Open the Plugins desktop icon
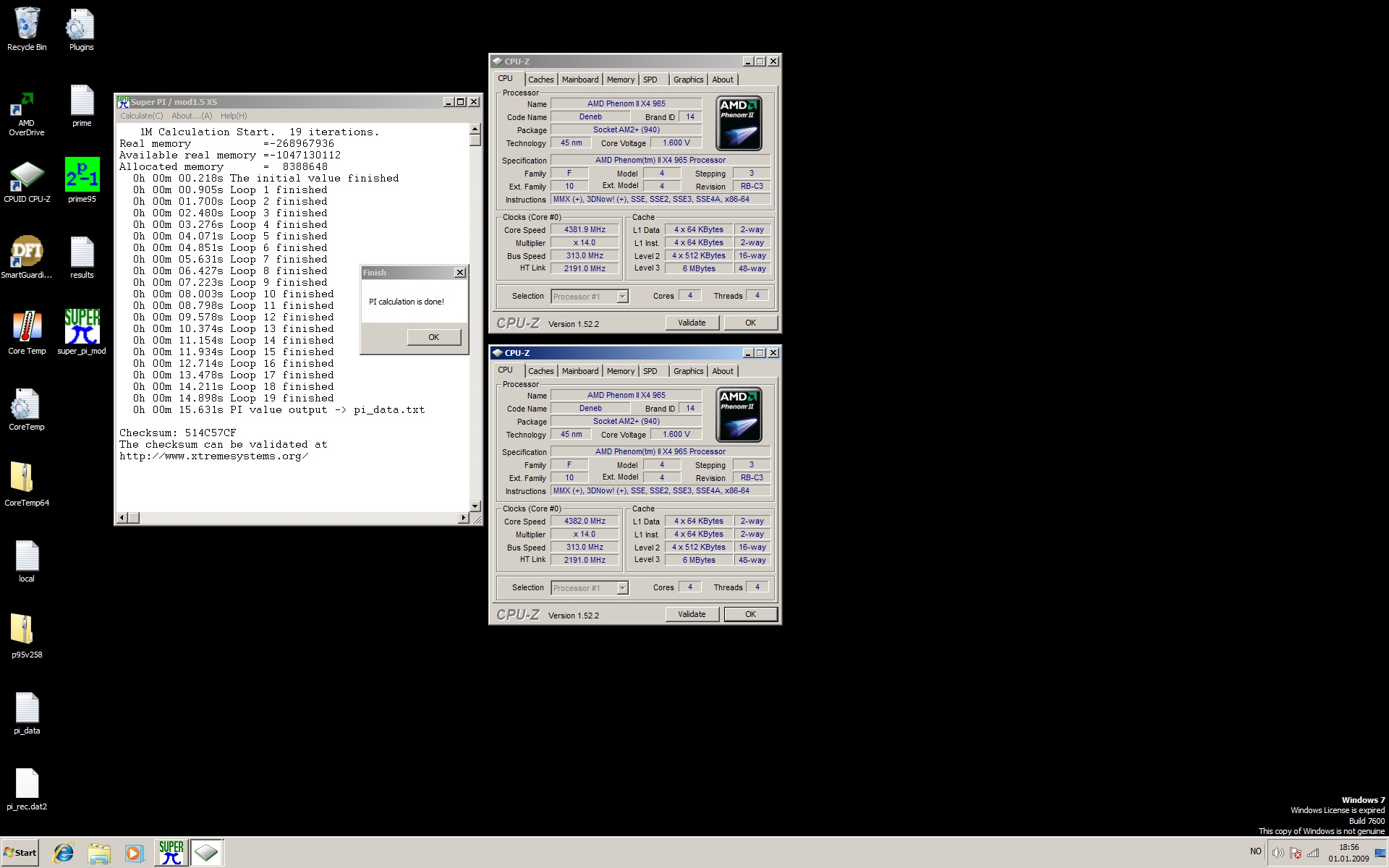 point(81,29)
